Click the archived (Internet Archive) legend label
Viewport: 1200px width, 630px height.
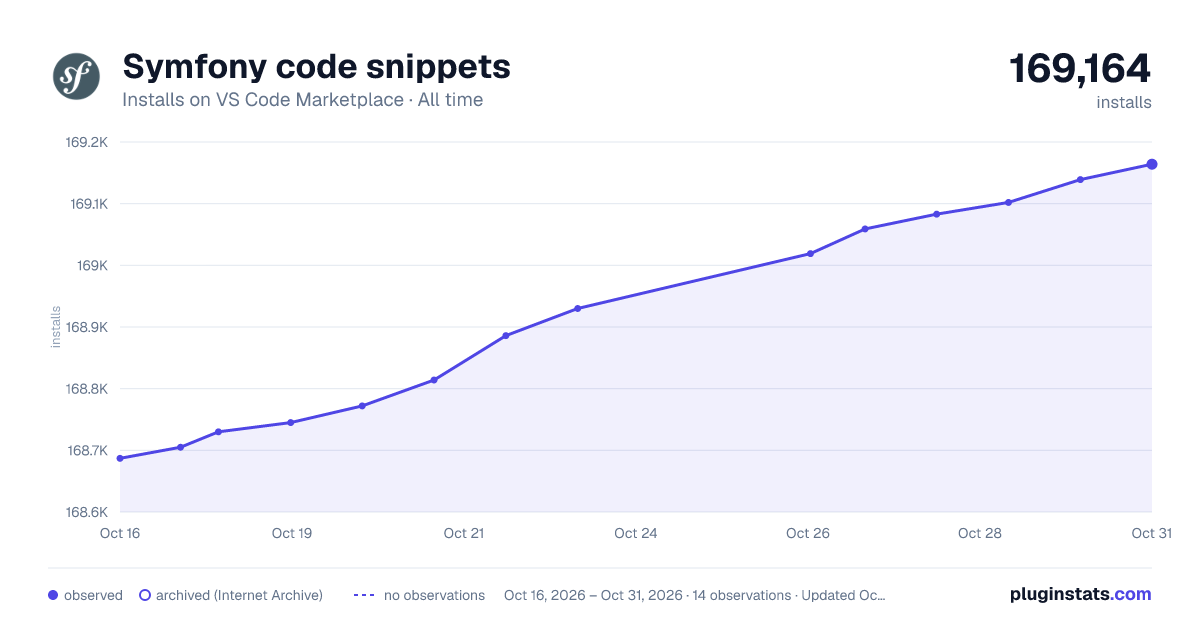[239, 595]
